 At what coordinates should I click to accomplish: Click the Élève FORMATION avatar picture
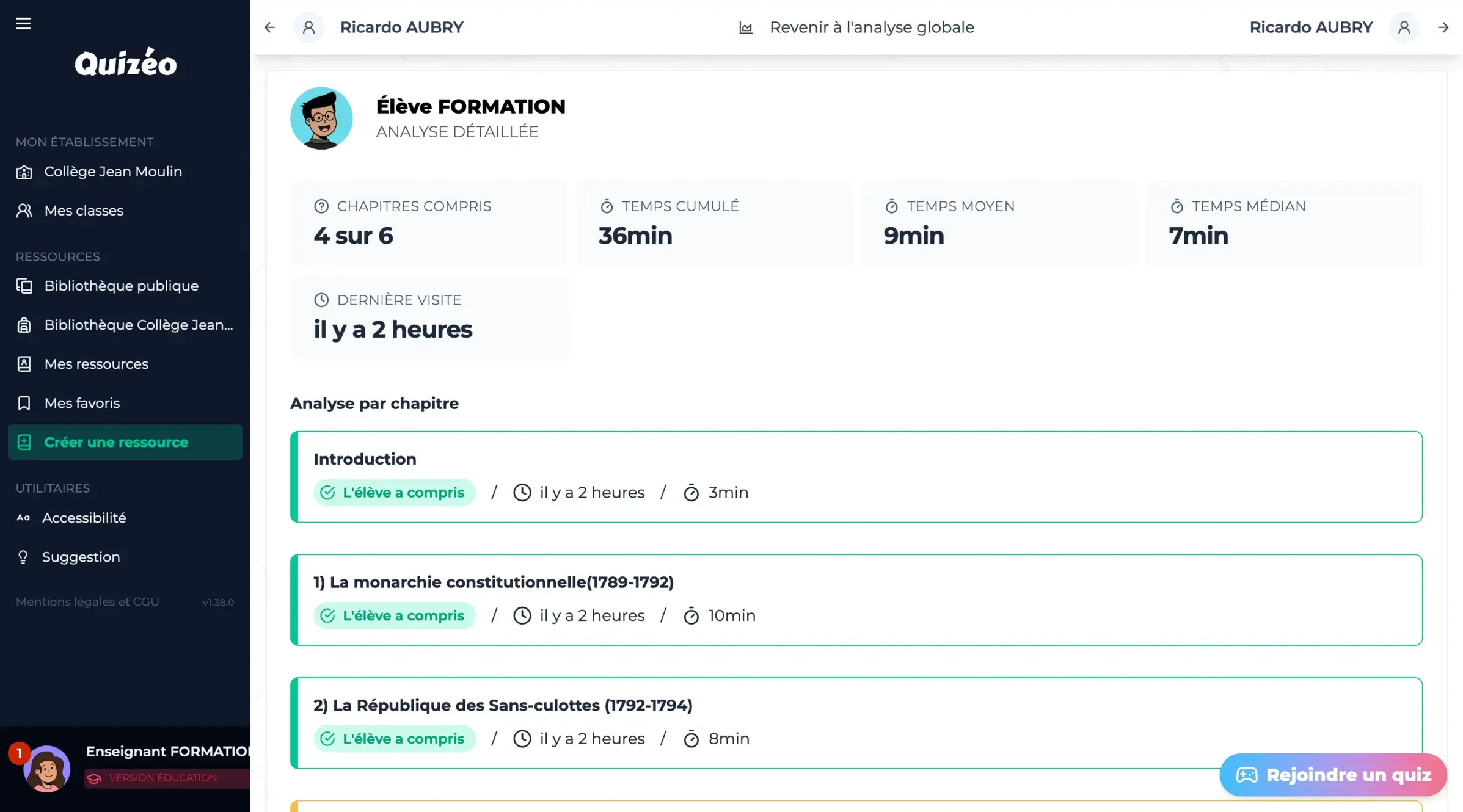click(321, 118)
